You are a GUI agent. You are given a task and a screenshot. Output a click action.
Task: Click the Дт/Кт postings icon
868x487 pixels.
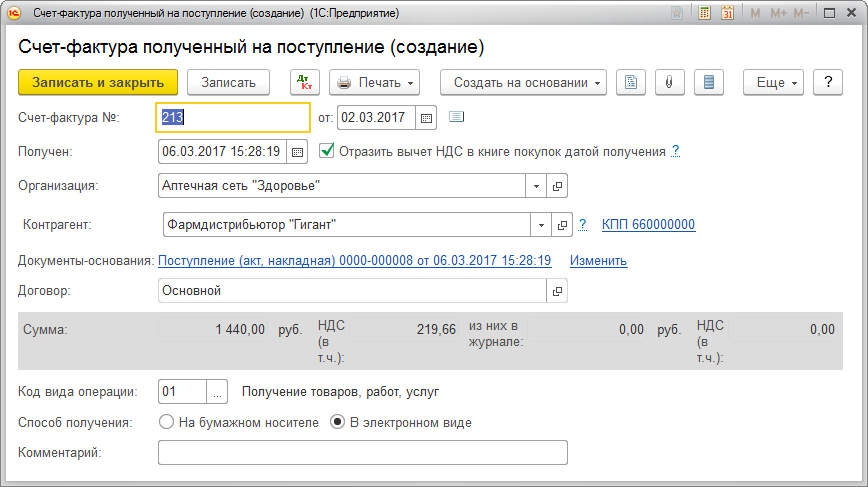click(x=304, y=82)
